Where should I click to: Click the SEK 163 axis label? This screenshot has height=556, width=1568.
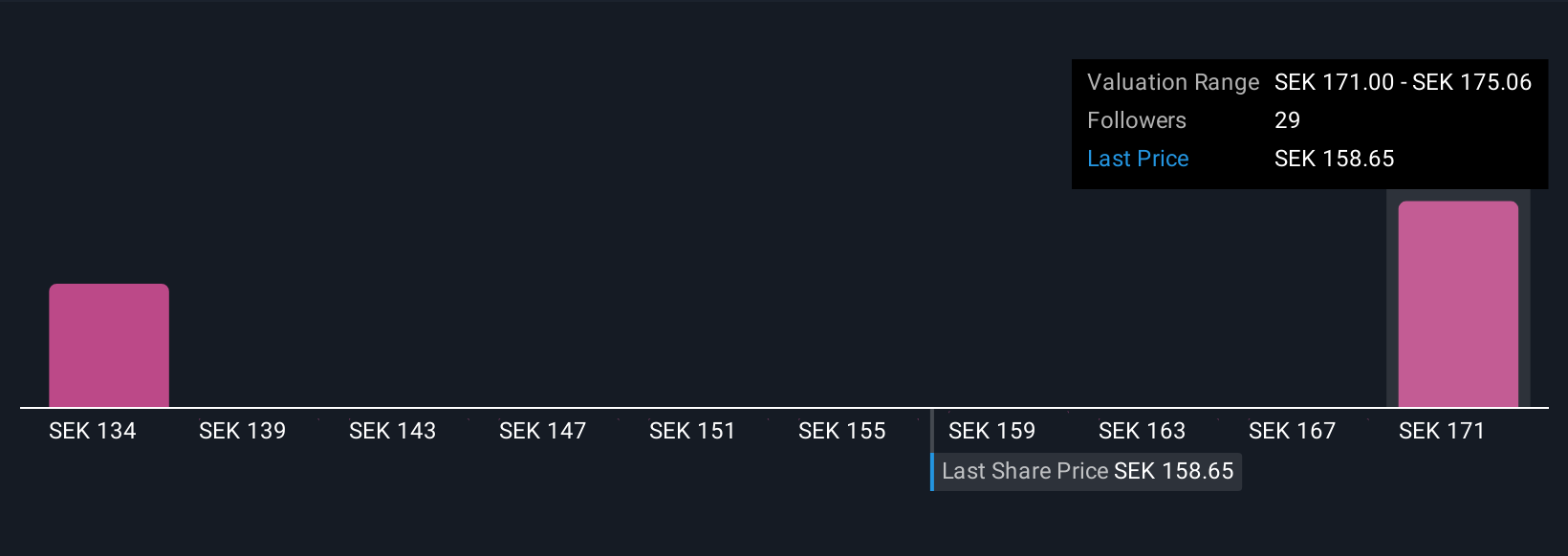1143,431
